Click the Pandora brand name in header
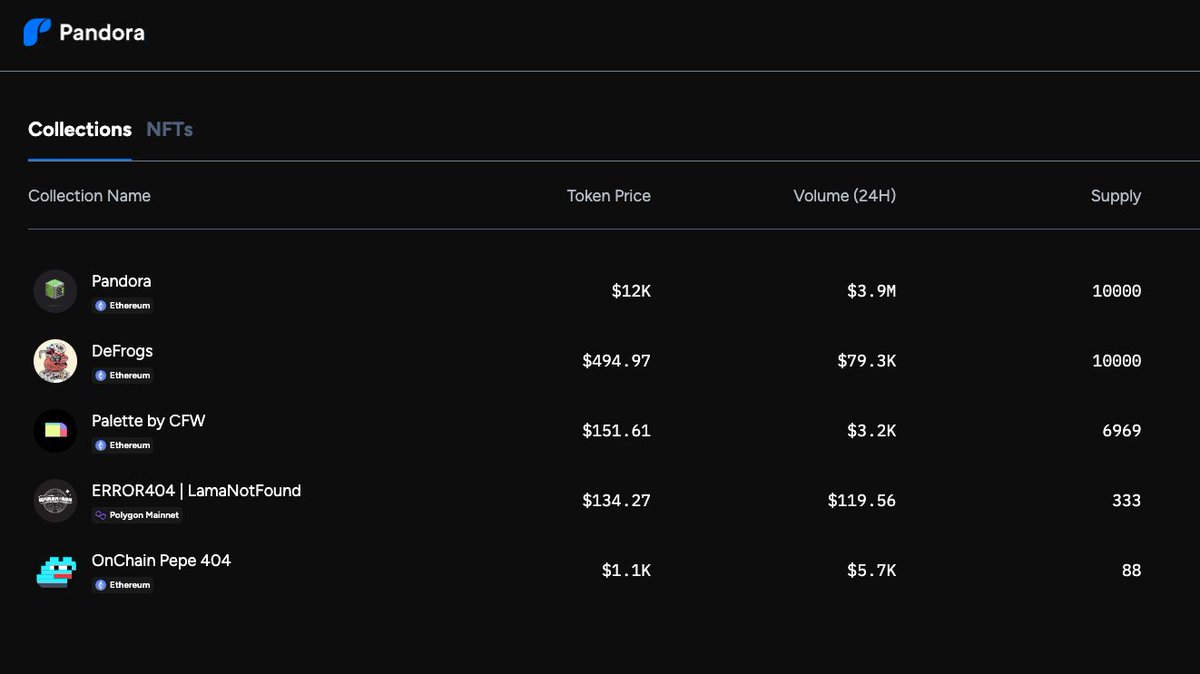Screen dimensions: 1200x674 tap(102, 32)
